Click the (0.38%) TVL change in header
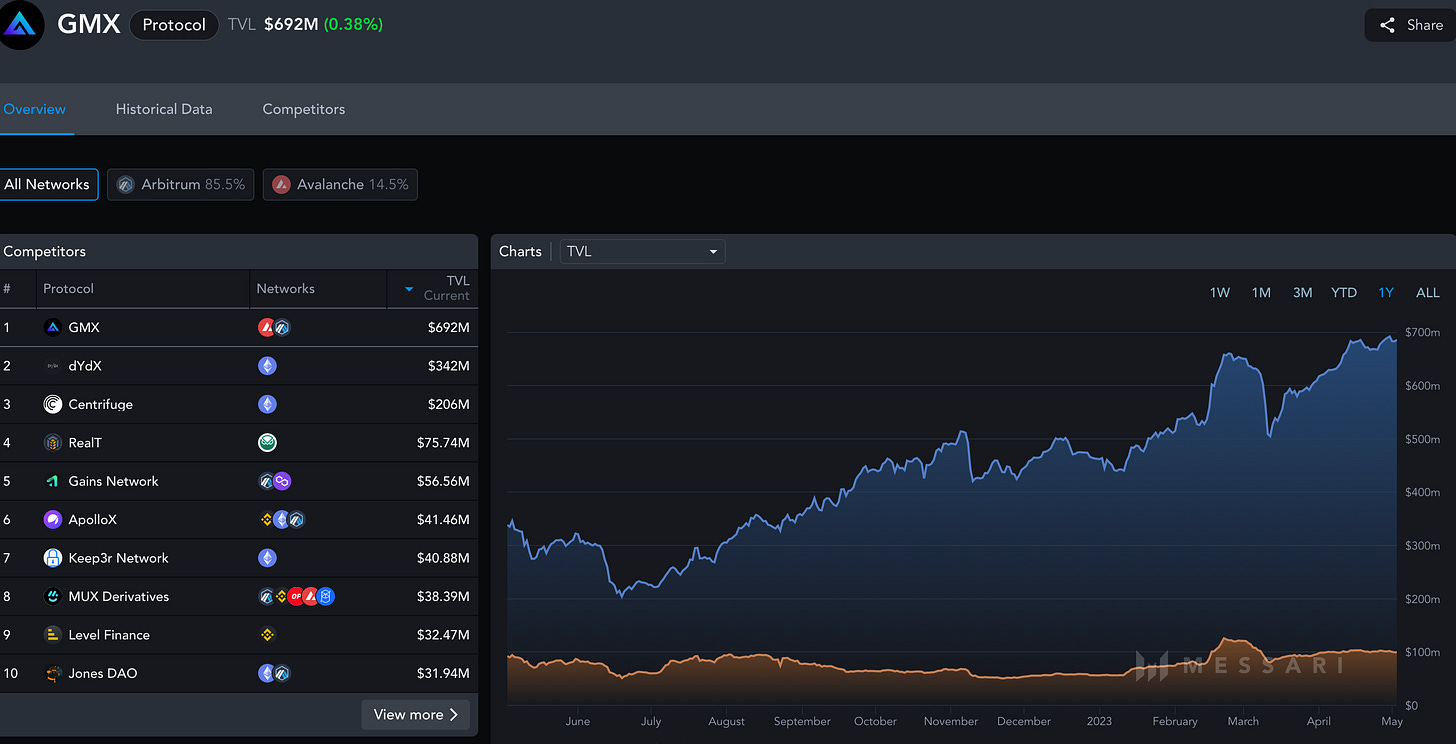This screenshot has width=1456, height=744. point(353,24)
